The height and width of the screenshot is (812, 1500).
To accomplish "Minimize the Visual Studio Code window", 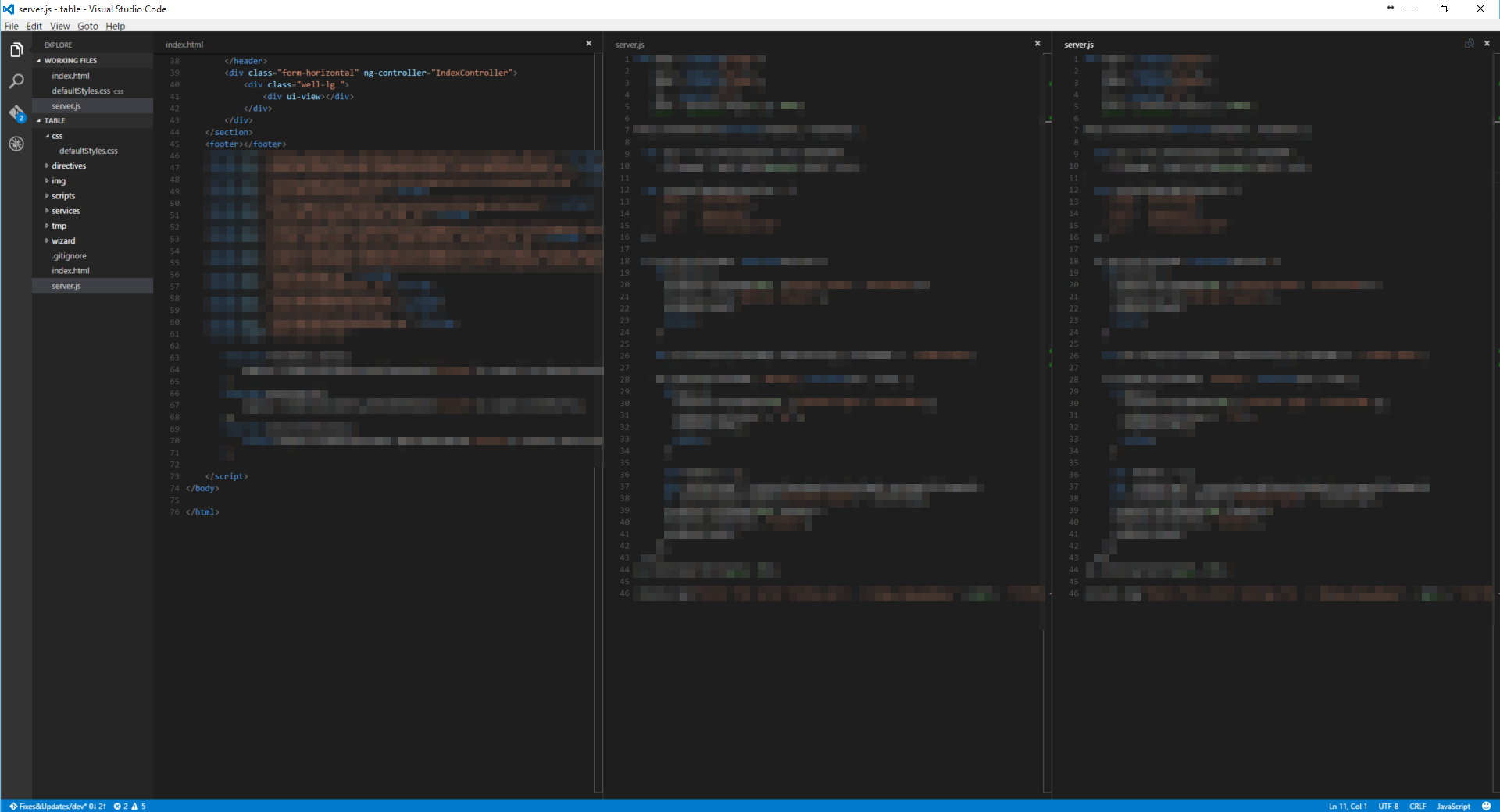I will 1409,9.
